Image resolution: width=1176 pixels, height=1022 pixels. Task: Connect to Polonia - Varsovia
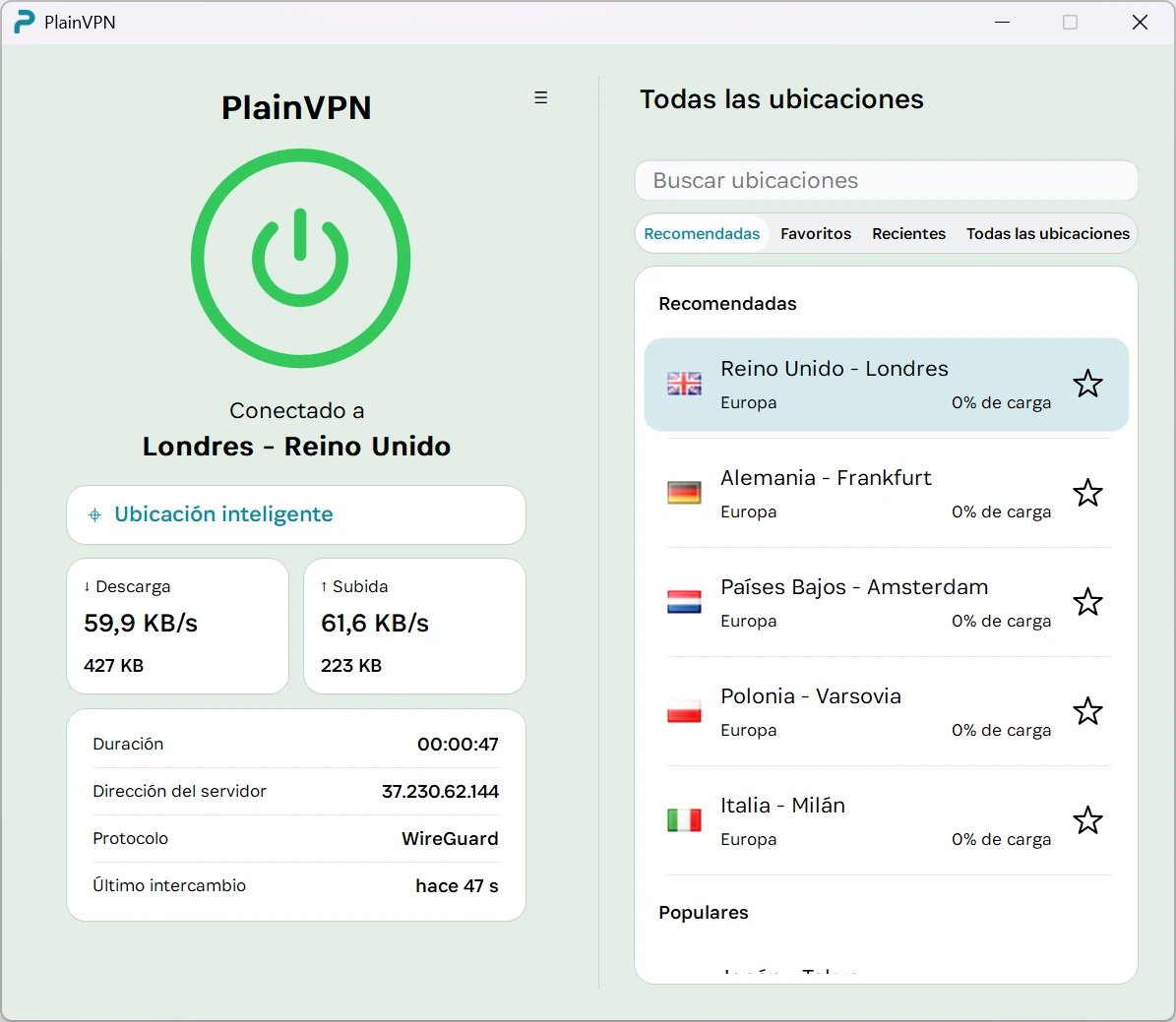(886, 711)
